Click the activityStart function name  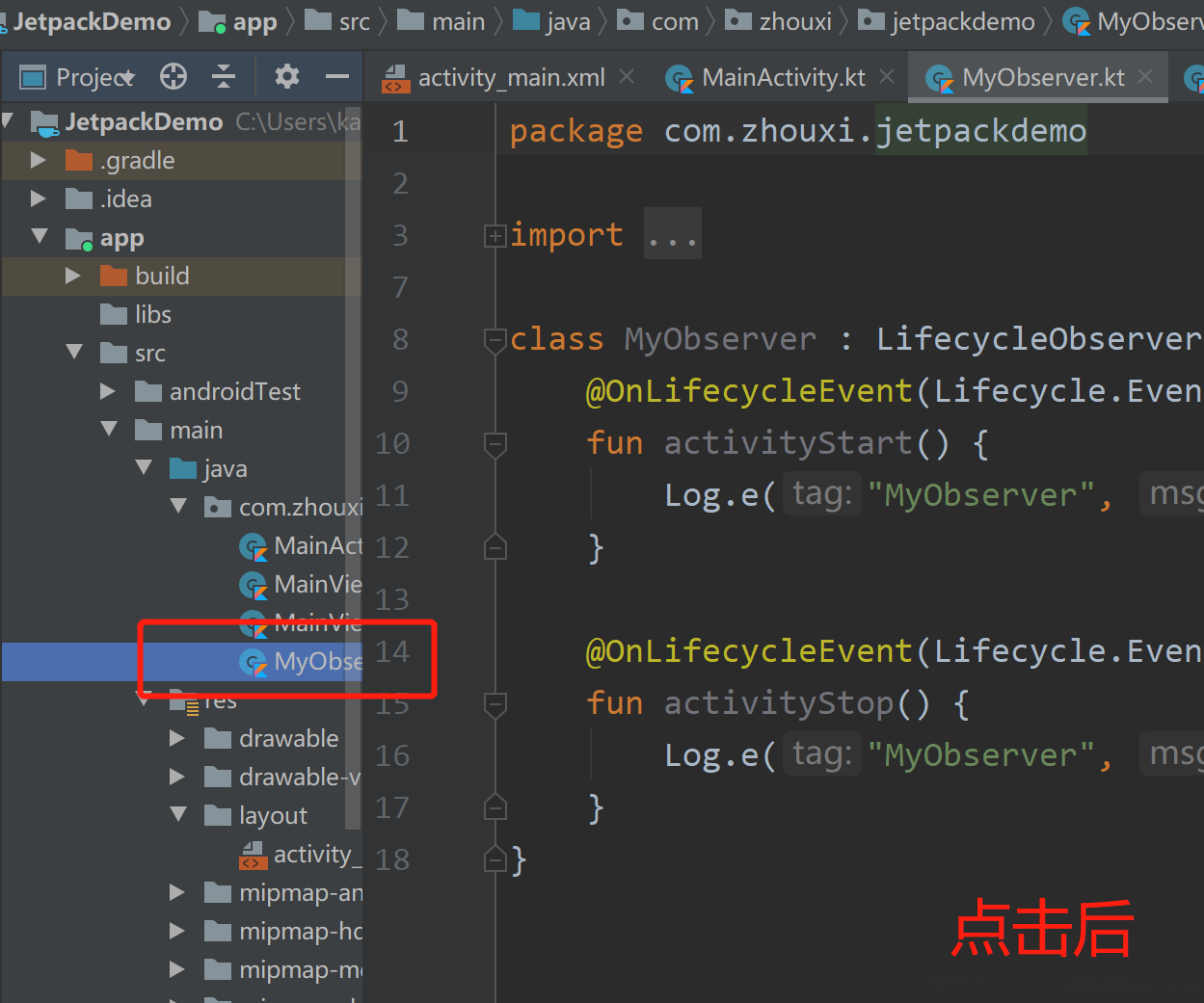pyautogui.click(x=788, y=443)
